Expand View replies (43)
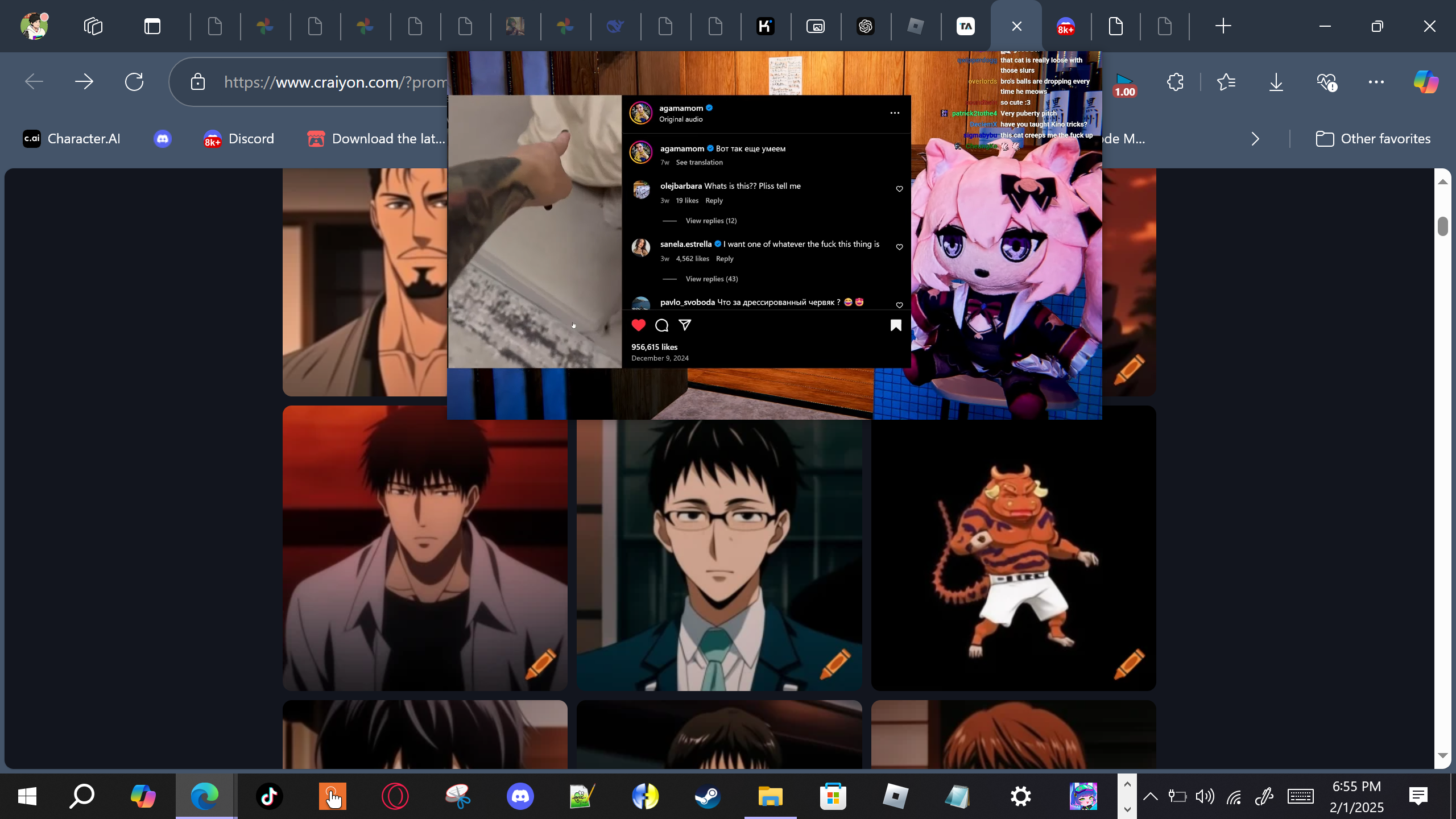This screenshot has width=1456, height=819. click(711, 279)
